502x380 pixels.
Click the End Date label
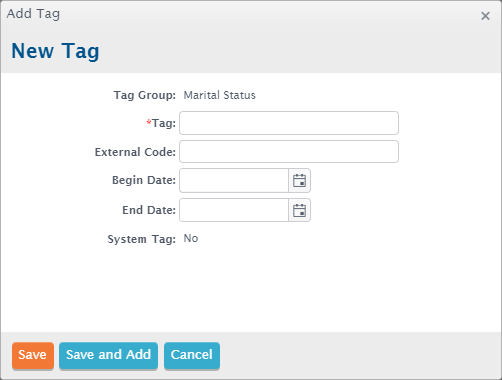[x=149, y=210]
